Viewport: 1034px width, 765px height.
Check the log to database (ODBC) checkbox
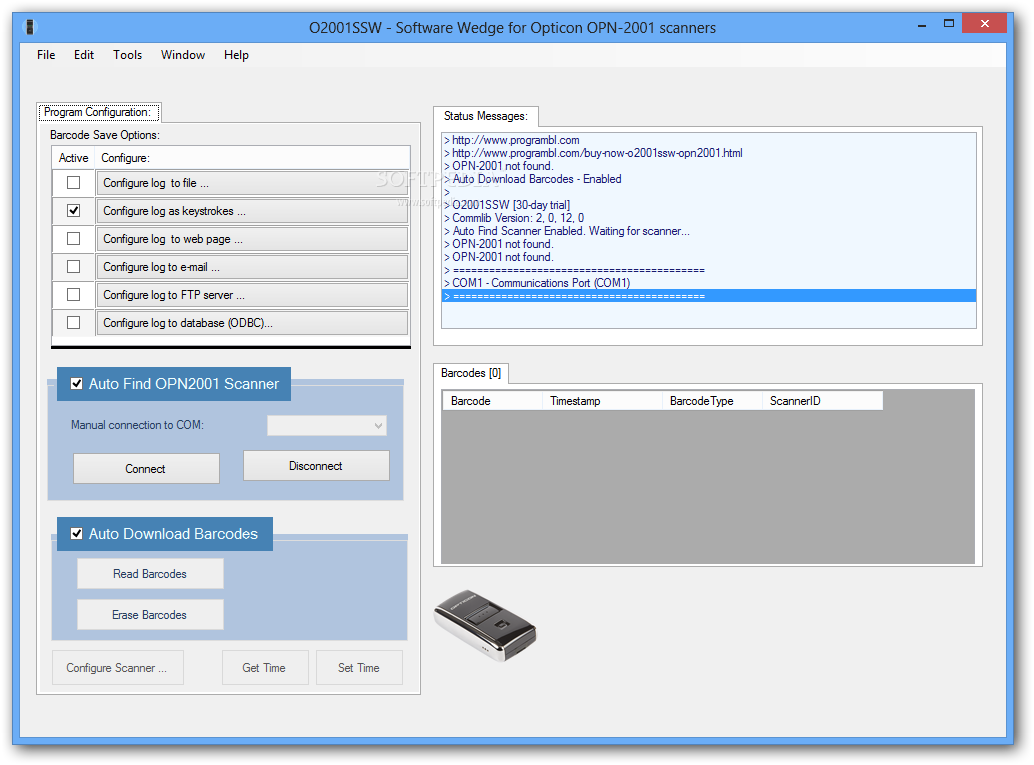point(73,322)
